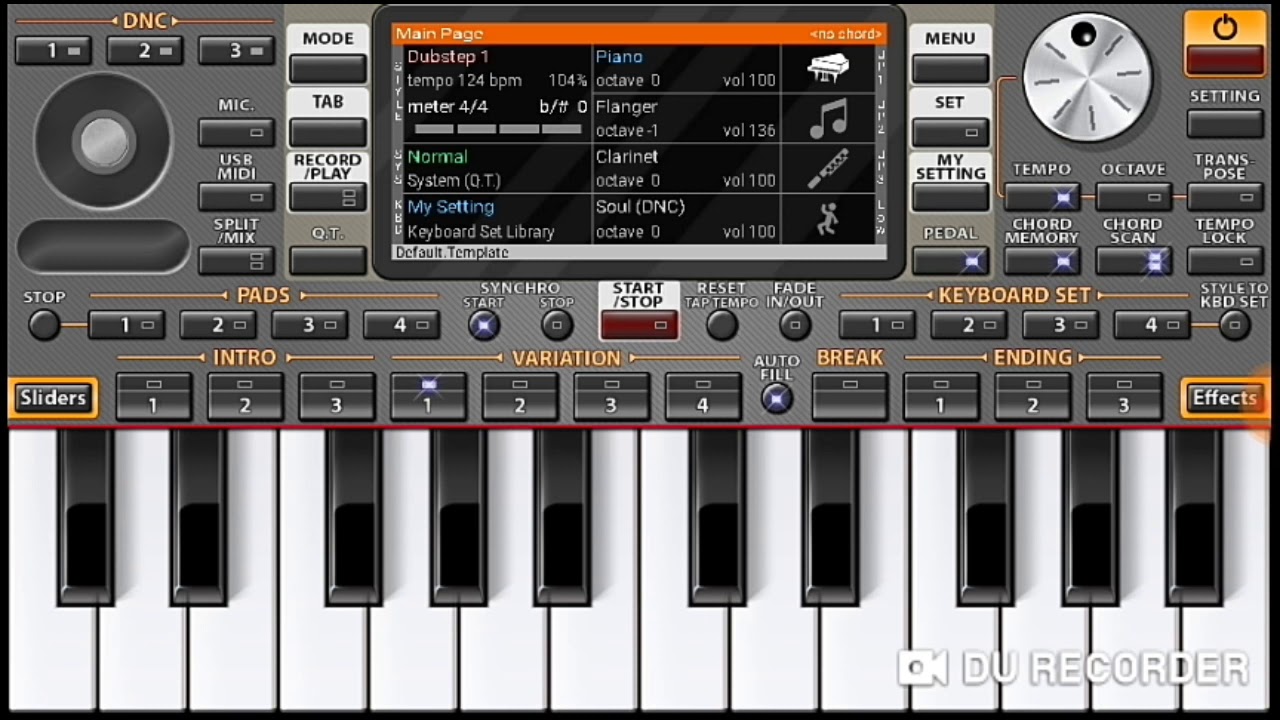Select the Clarinet instrument icon
The image size is (1280, 720).
coord(827,168)
